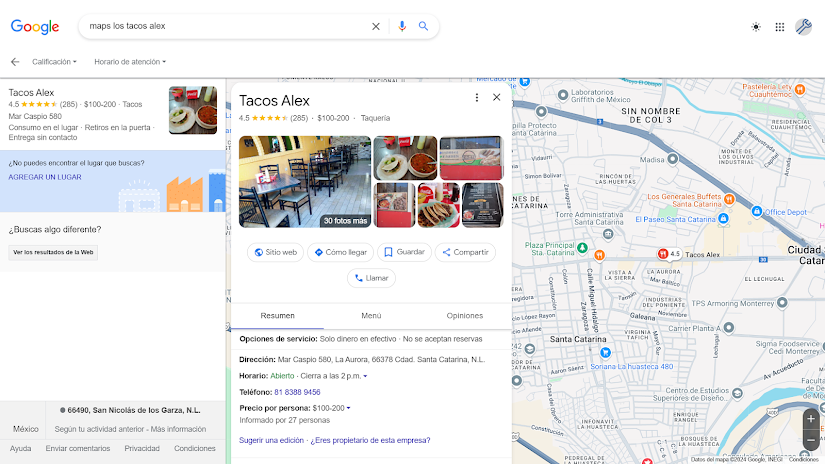Select Centro de Estudios Superiores de Diseño marker
The image size is (825, 464).
pos(737,393)
